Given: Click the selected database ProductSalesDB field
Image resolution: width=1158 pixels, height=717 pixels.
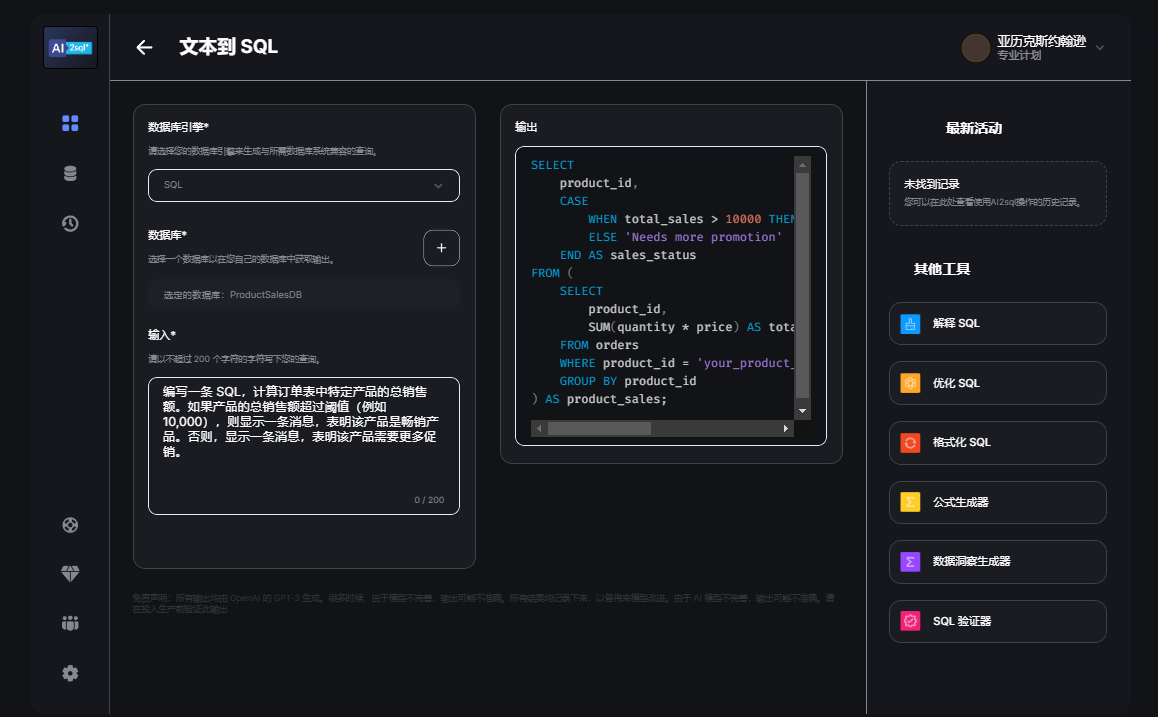Looking at the screenshot, I should pyautogui.click(x=304, y=295).
